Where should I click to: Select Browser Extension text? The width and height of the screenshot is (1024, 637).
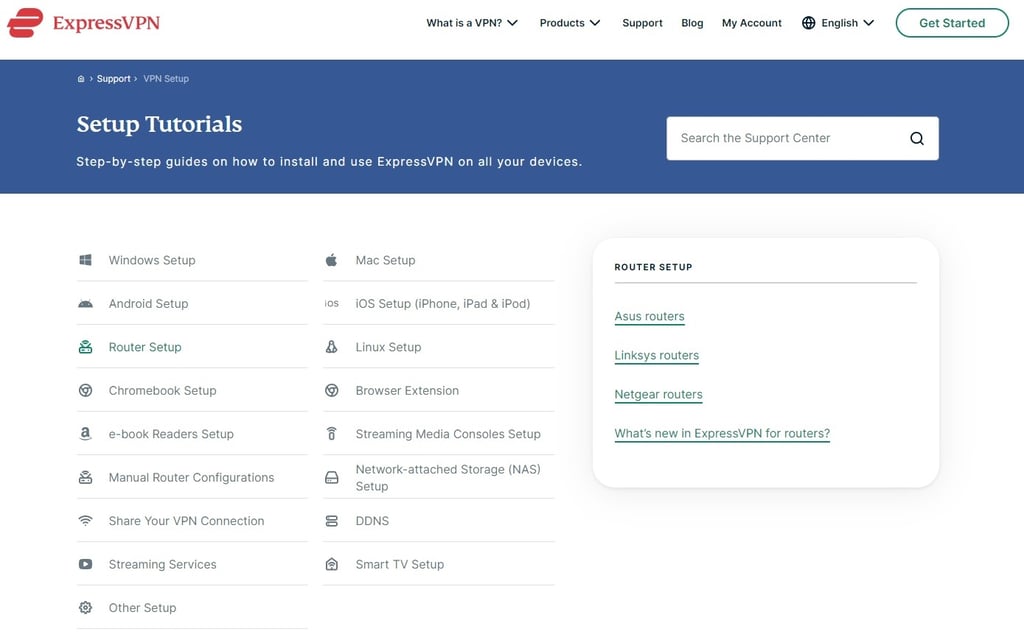click(407, 391)
